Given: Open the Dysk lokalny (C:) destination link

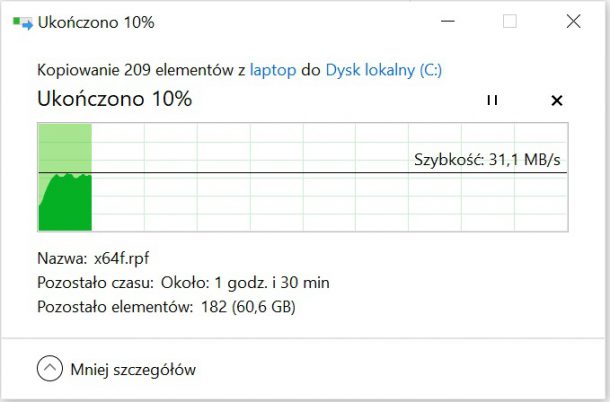Looking at the screenshot, I should [384, 70].
